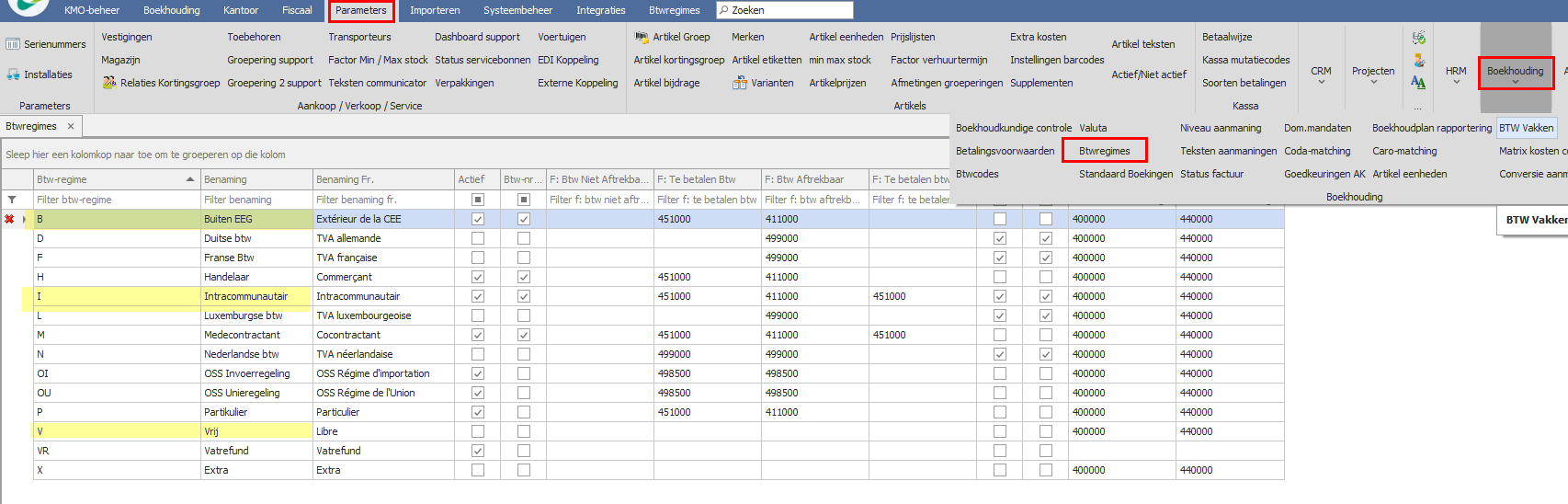Open Serienummers from the ribbon
The image size is (1568, 504).
pos(46,44)
